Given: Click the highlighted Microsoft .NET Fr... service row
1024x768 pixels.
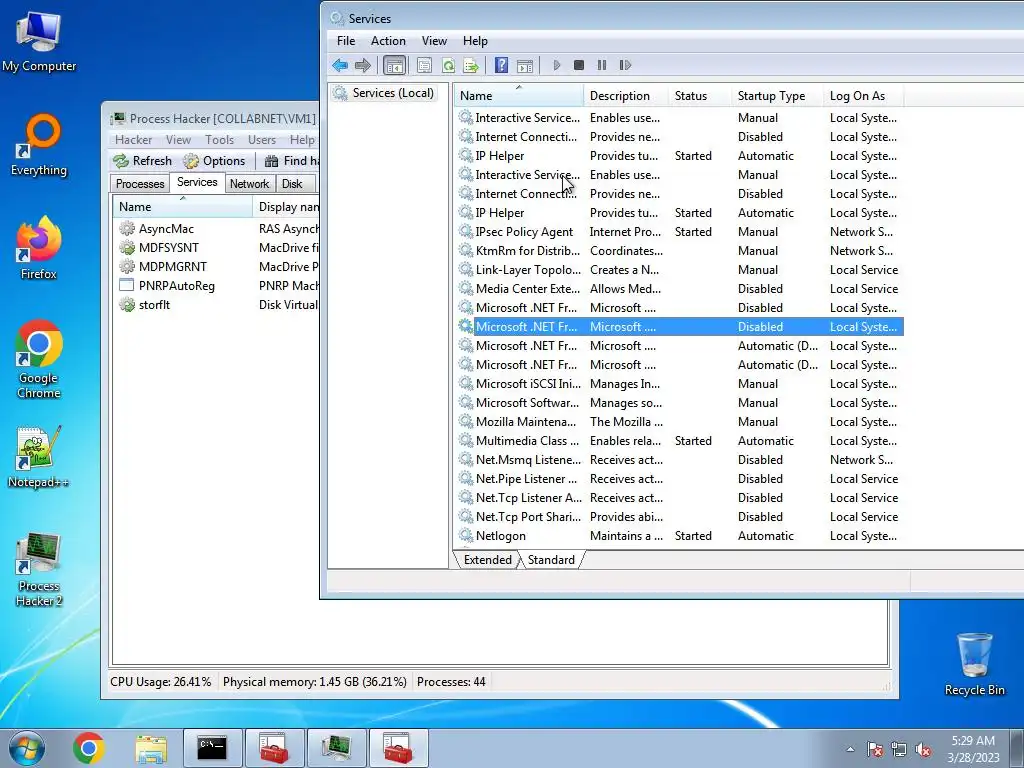Looking at the screenshot, I should (x=679, y=327).
